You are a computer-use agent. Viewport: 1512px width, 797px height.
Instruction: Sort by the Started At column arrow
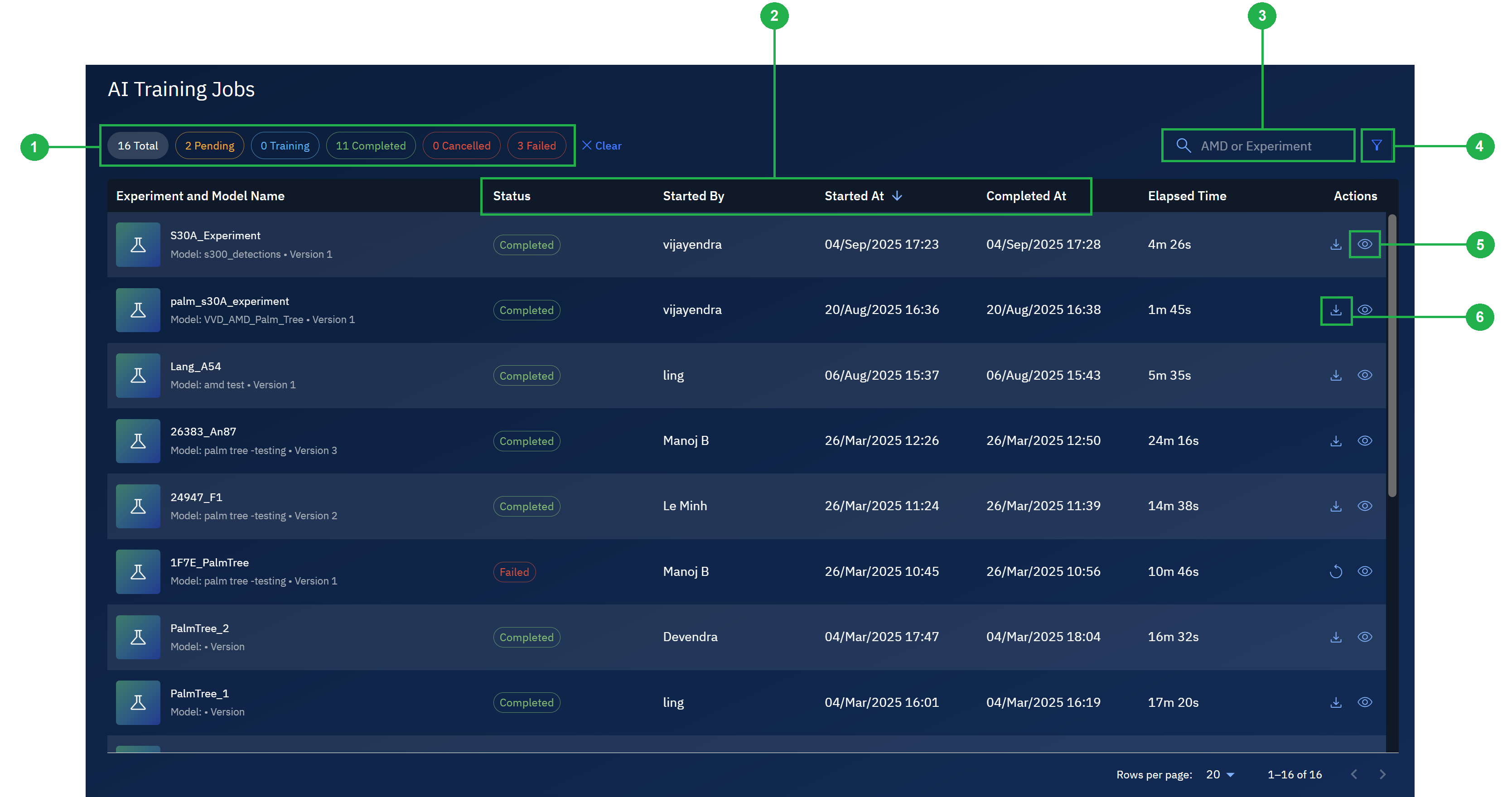[898, 196]
